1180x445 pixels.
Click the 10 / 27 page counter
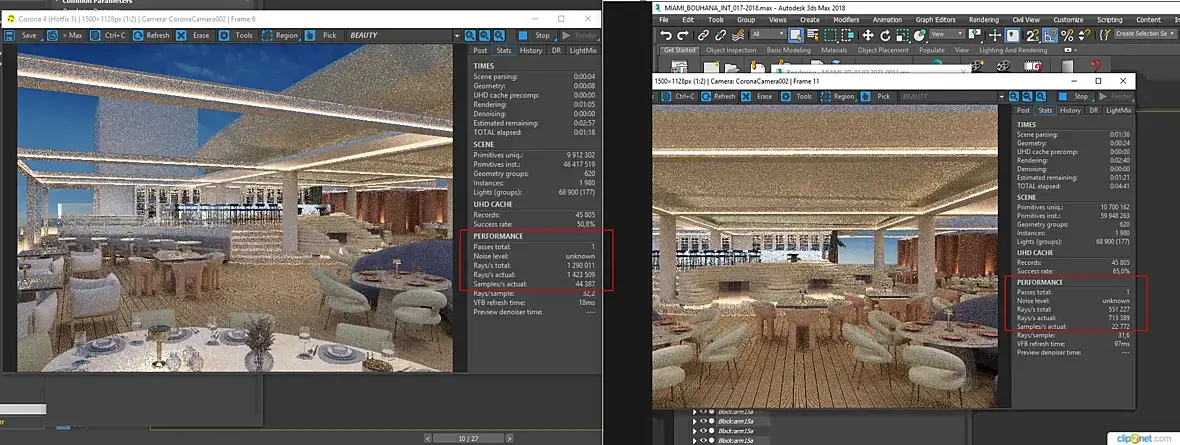[468, 438]
